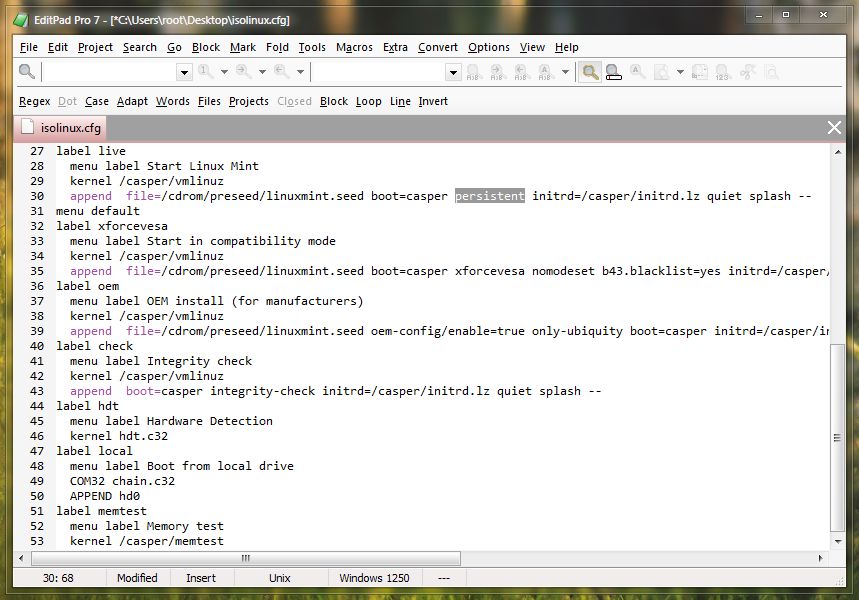Viewport: 859px width, 600px height.
Task: Open the Search menu
Action: click(x=140, y=48)
